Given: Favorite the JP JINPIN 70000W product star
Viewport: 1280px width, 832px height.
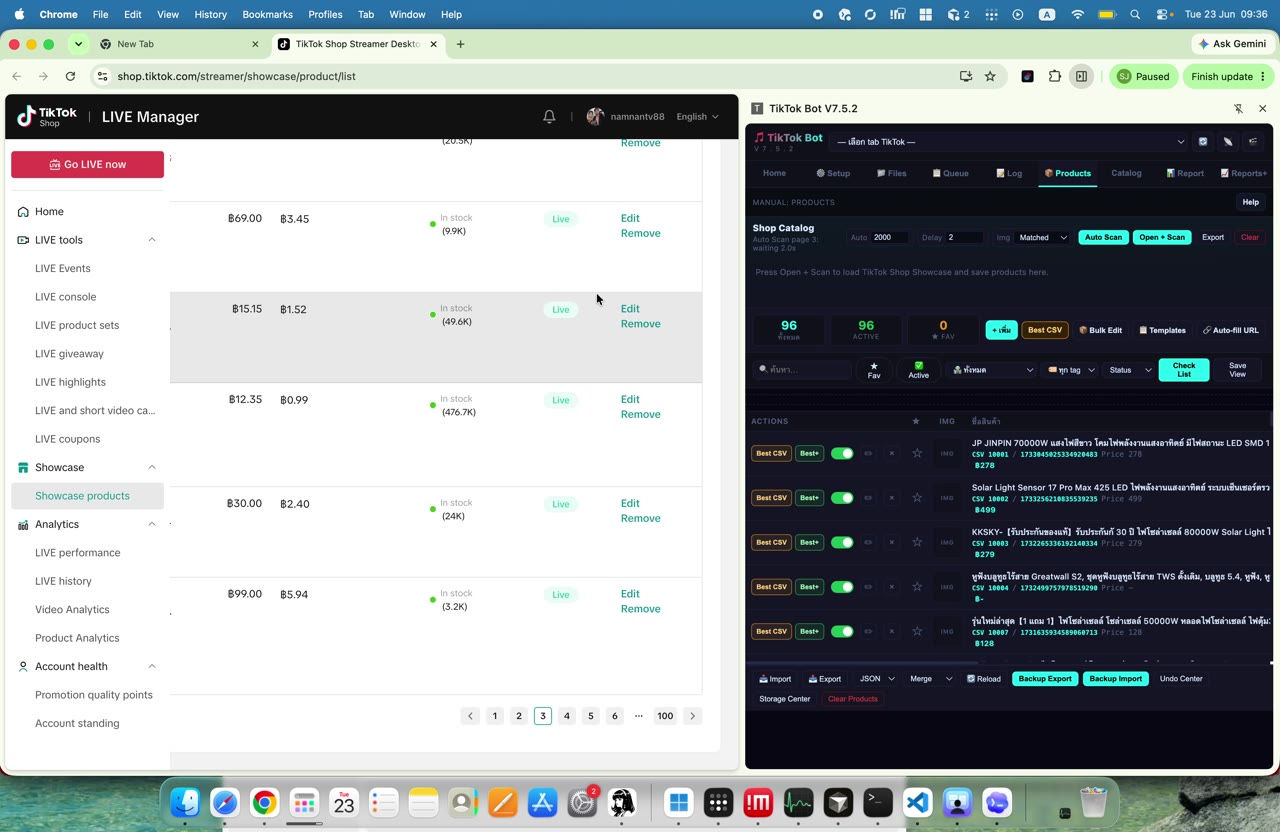Looking at the screenshot, I should (x=917, y=453).
